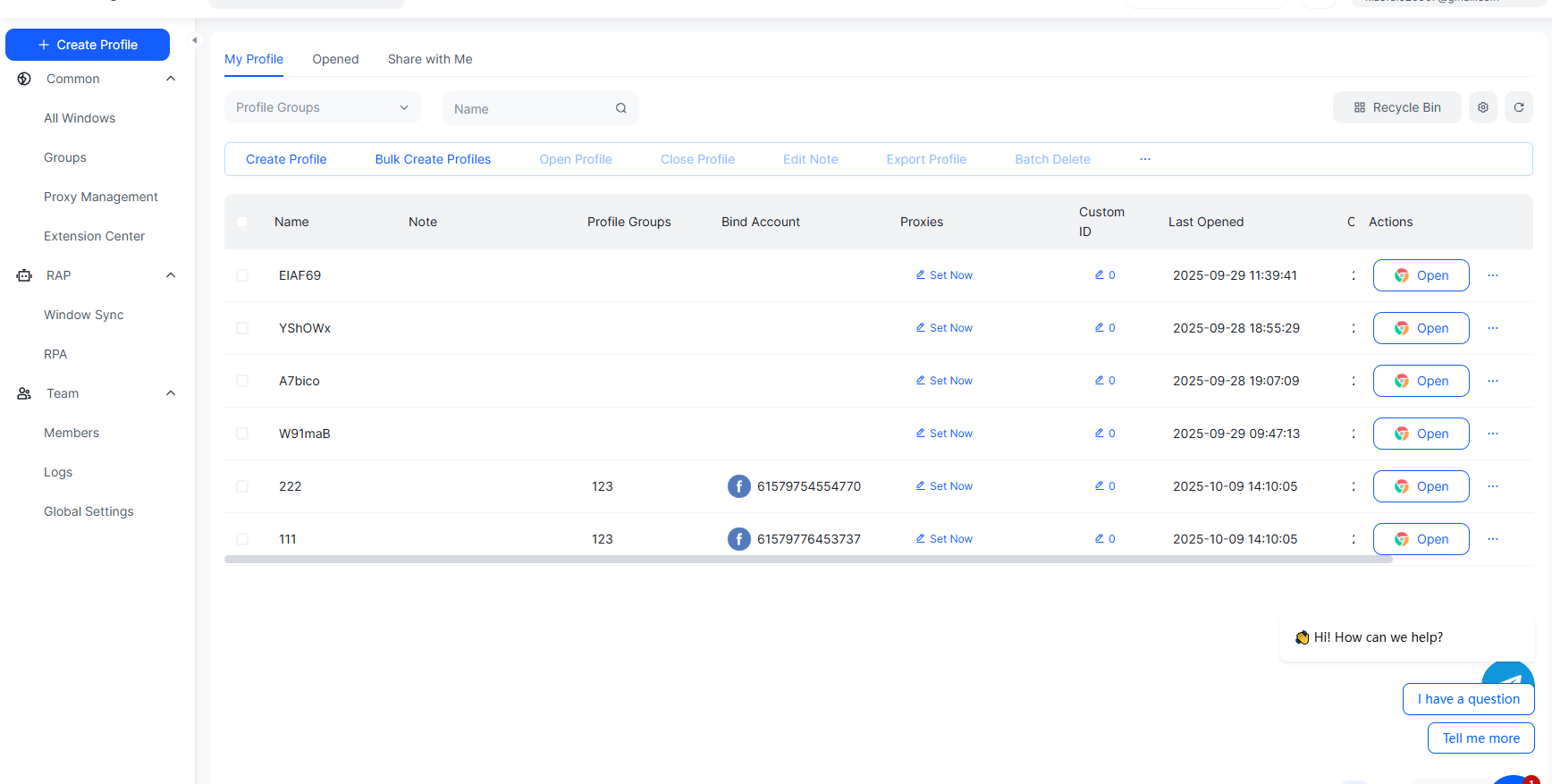
Task: Click the refresh icon at top right
Action: [x=1518, y=107]
